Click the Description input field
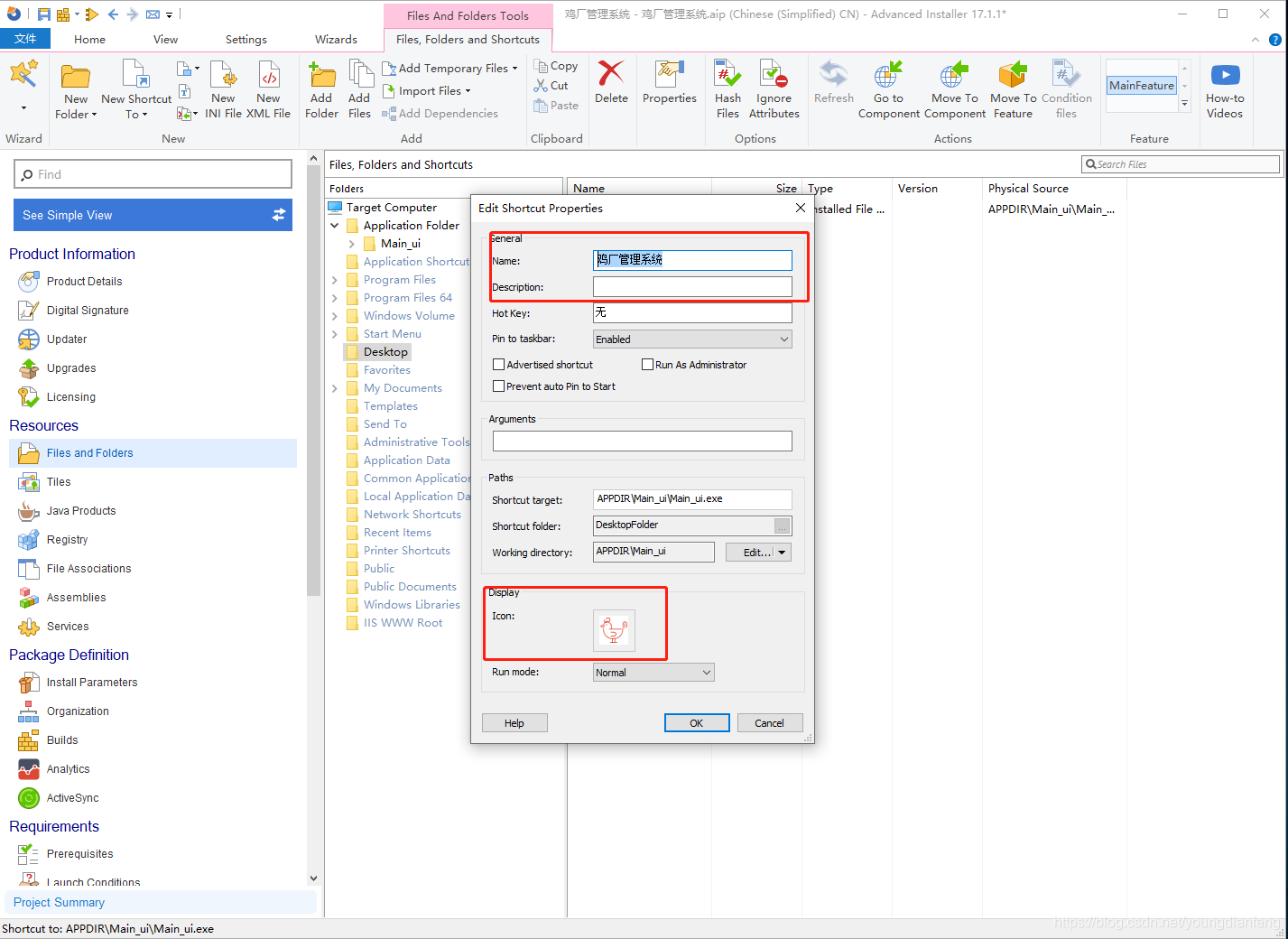Viewport: 1288px width, 939px height. coord(692,286)
